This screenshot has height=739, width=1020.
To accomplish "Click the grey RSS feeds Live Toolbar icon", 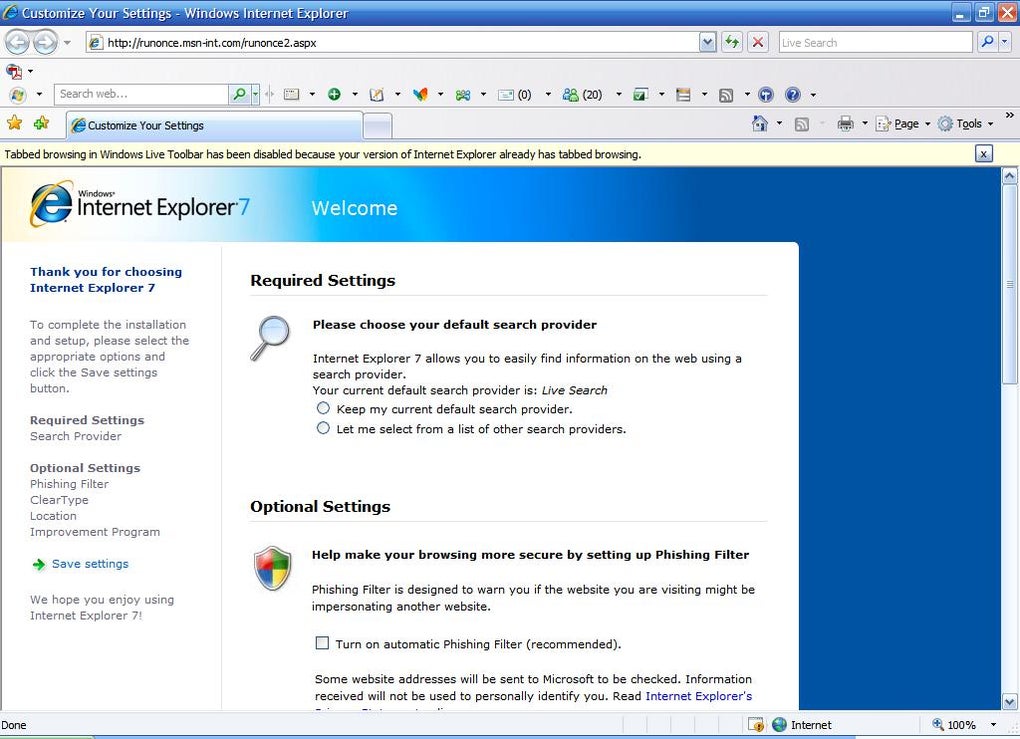I will pos(726,96).
